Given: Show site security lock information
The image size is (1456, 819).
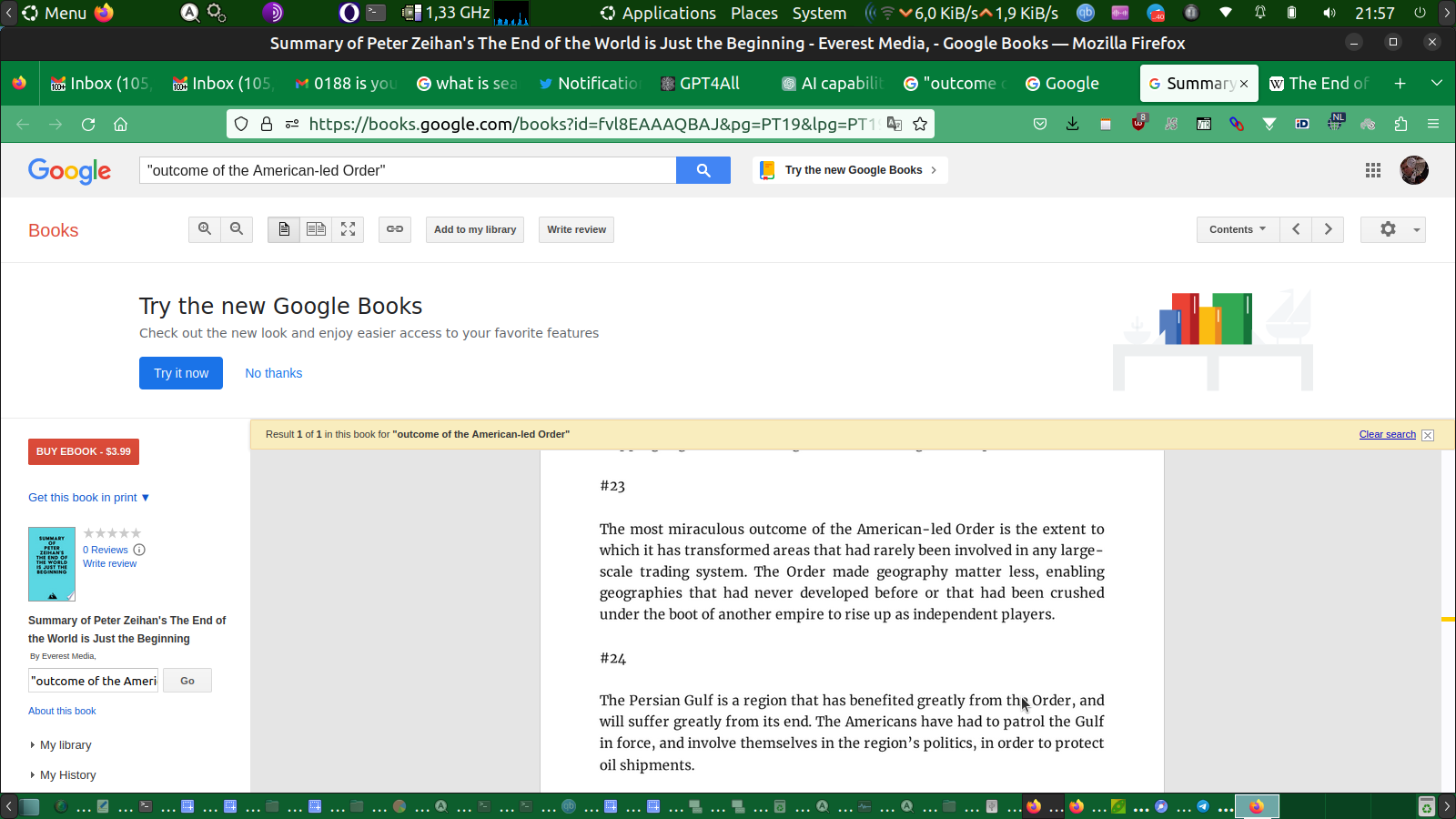Looking at the screenshot, I should point(267,124).
